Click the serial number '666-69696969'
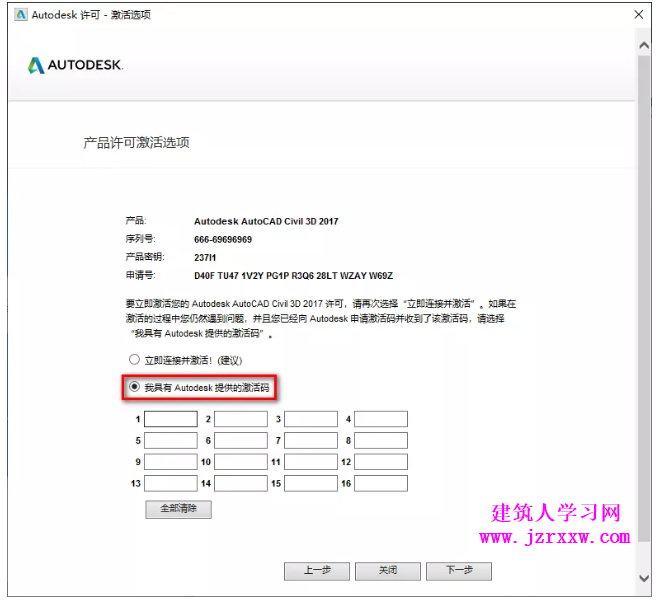 coord(223,239)
